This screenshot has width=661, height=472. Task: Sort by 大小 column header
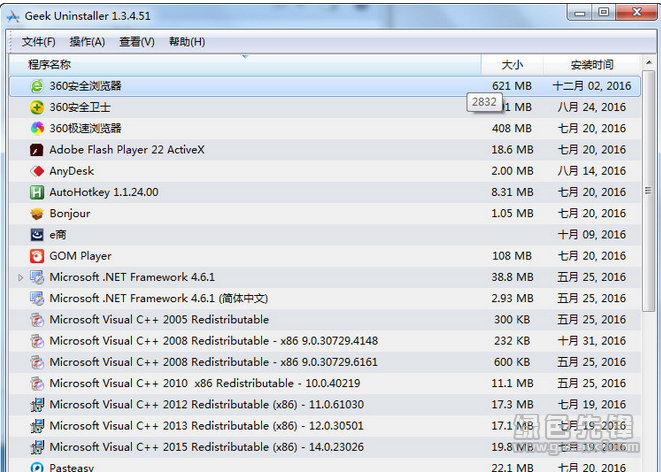[512, 64]
